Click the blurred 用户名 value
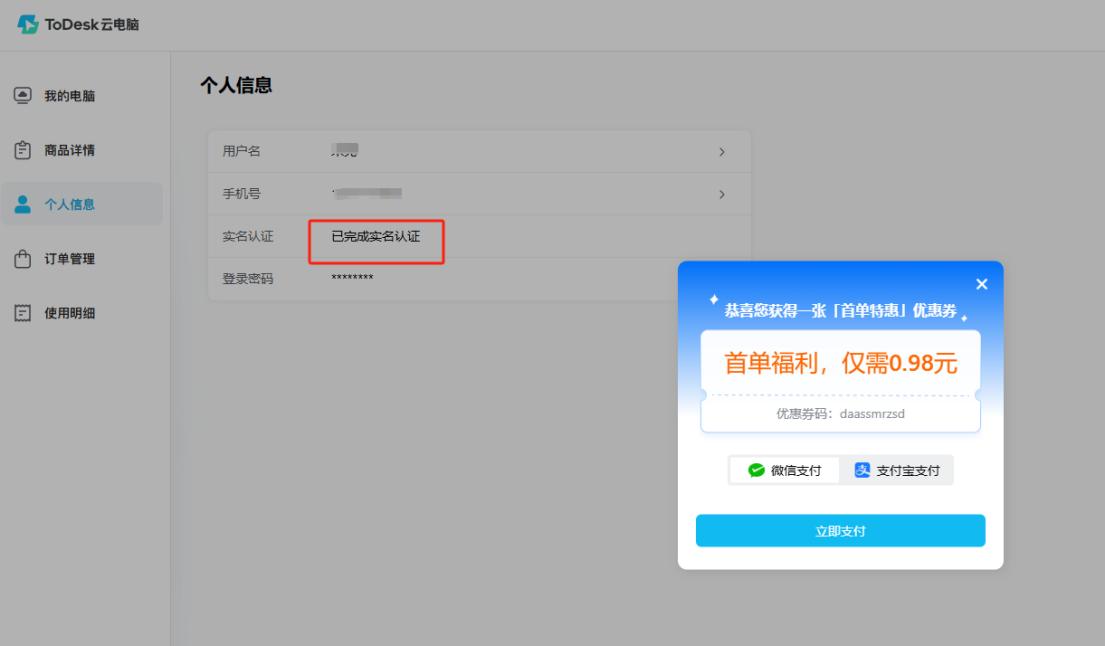This screenshot has height=646, width=1105. 345,152
